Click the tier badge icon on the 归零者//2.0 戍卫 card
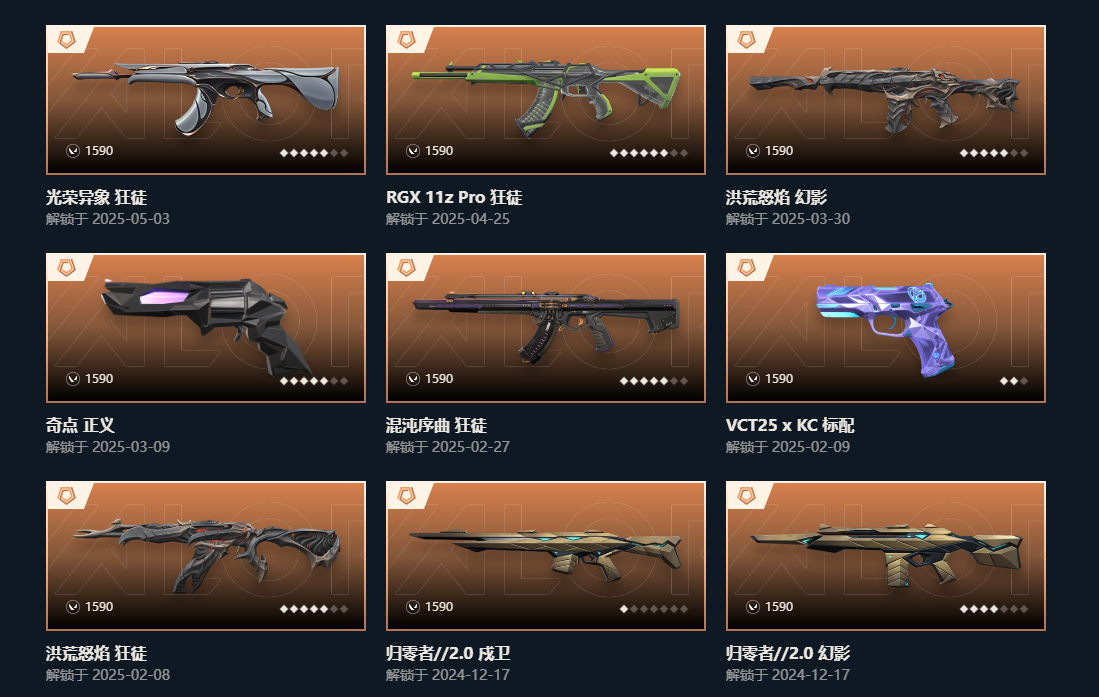 click(x=407, y=495)
